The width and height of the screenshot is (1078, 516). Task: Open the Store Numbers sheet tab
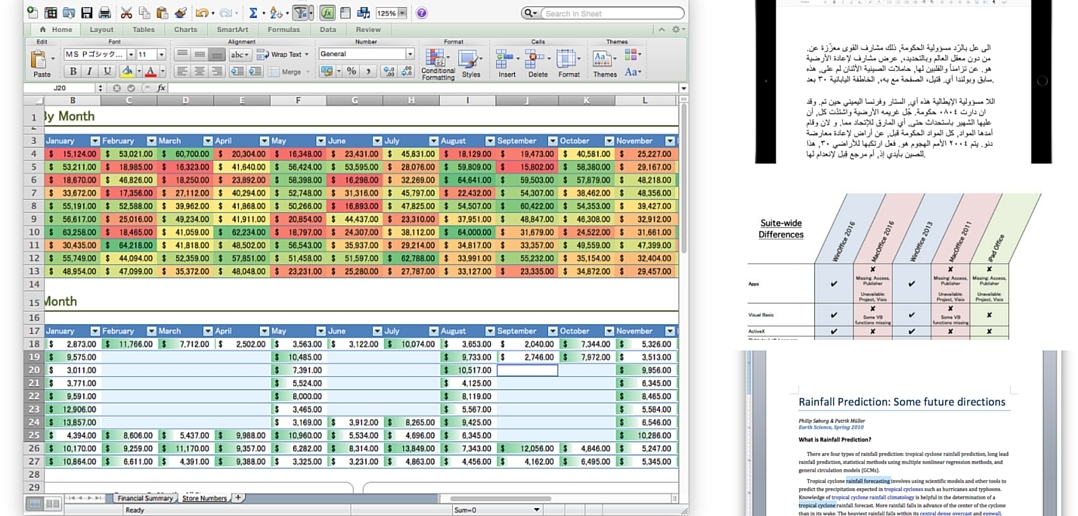[204, 497]
